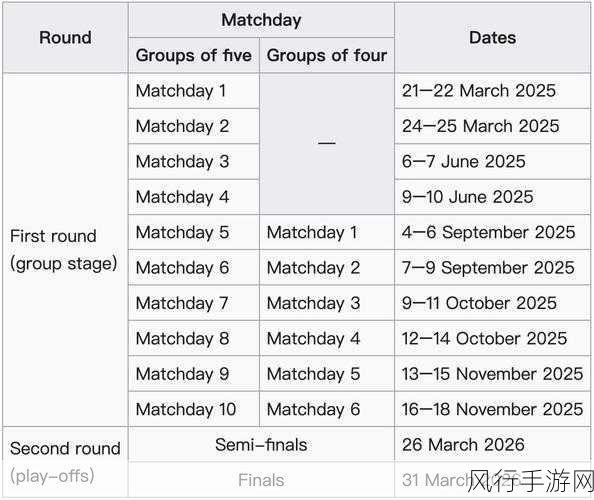Image resolution: width=594 pixels, height=500 pixels.
Task: Select the 21–22 March 2025 date cell
Action: coord(492,91)
